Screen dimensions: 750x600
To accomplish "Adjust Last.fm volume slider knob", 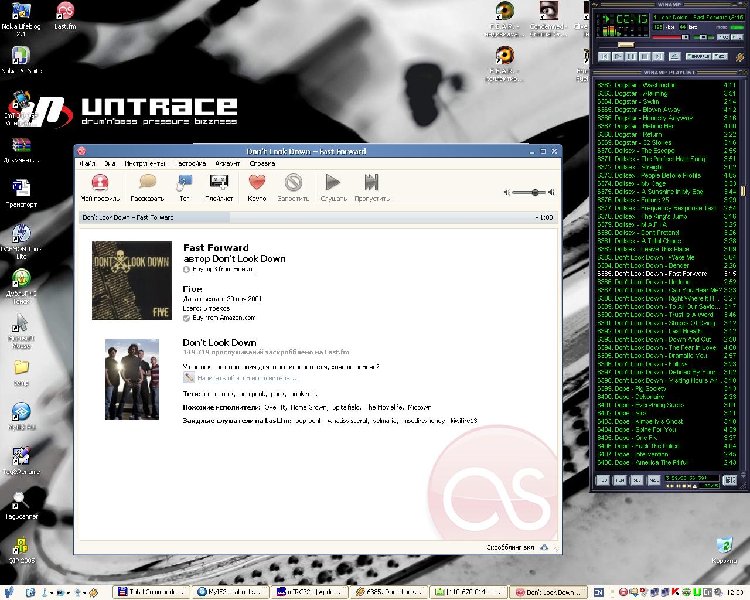I will tap(535, 192).
